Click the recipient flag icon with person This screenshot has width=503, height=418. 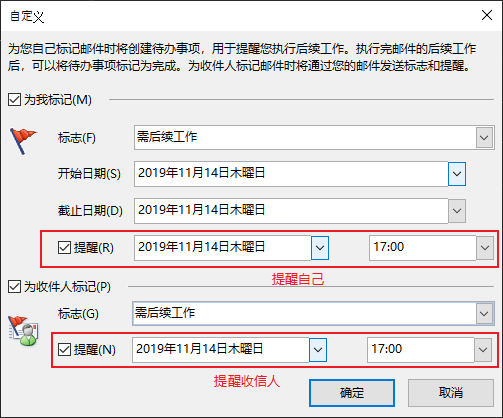pyautogui.click(x=23, y=331)
